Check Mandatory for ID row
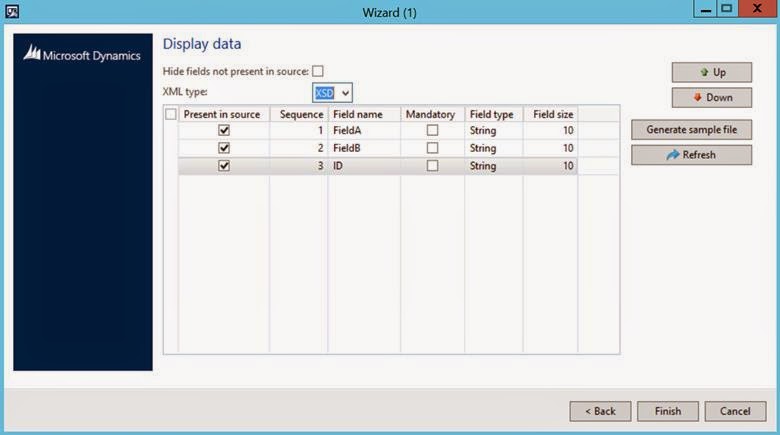Viewport: 780px width, 435px height. (432, 166)
